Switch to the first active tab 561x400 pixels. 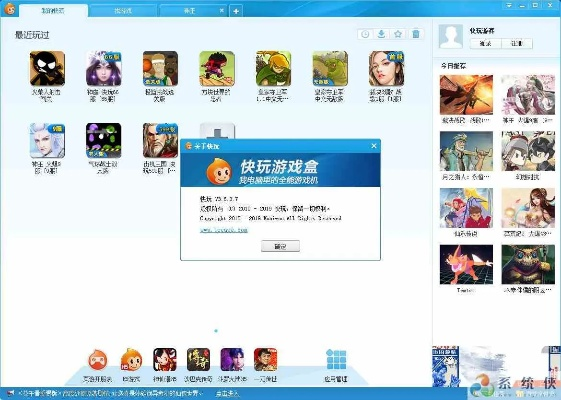point(53,11)
